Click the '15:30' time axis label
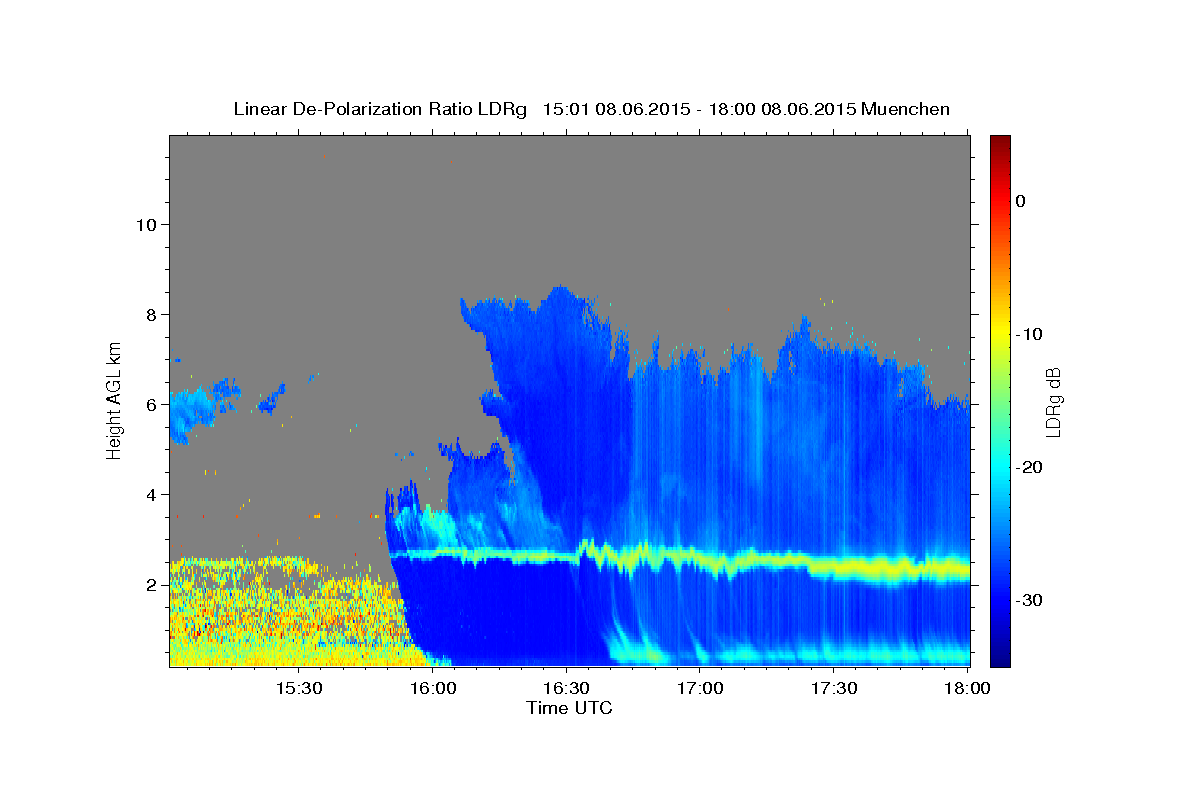The image size is (1200, 800). pos(298,689)
